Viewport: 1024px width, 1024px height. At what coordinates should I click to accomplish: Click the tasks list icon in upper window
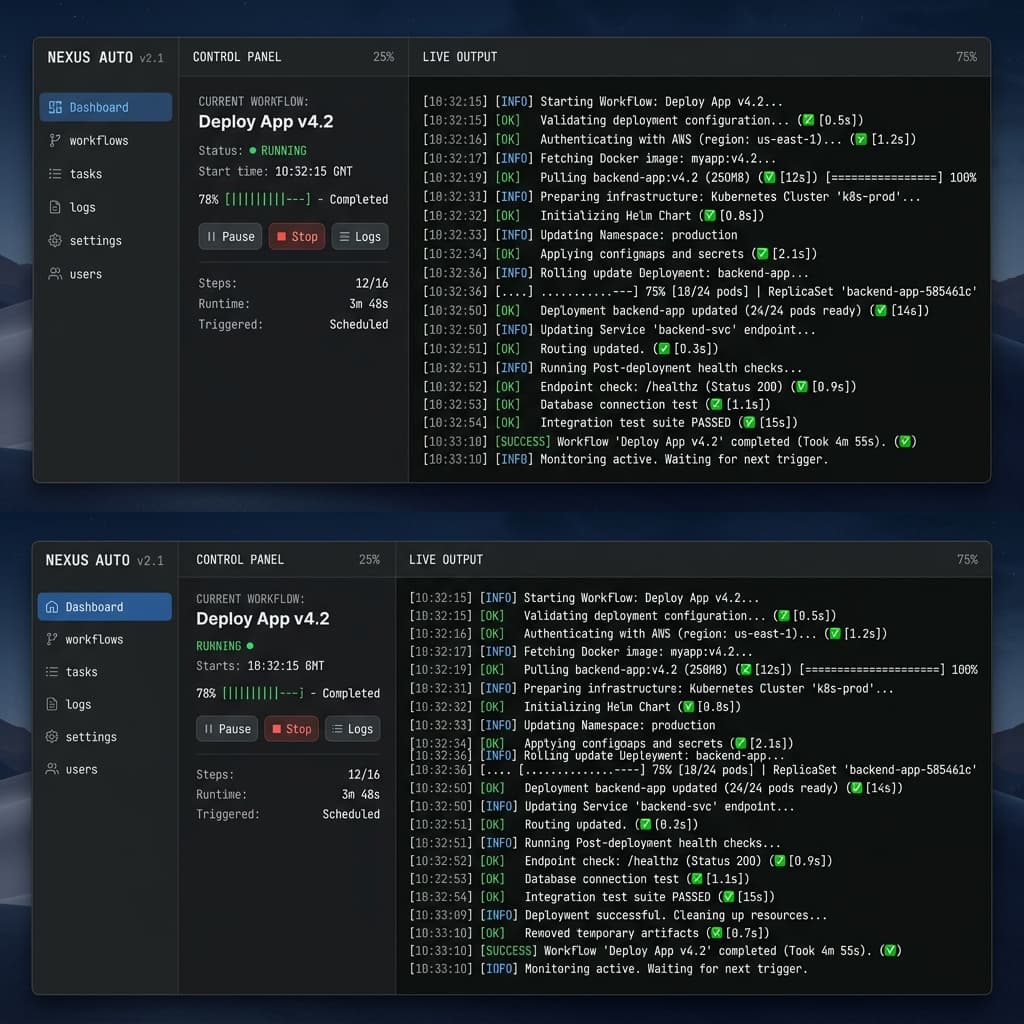click(x=55, y=174)
